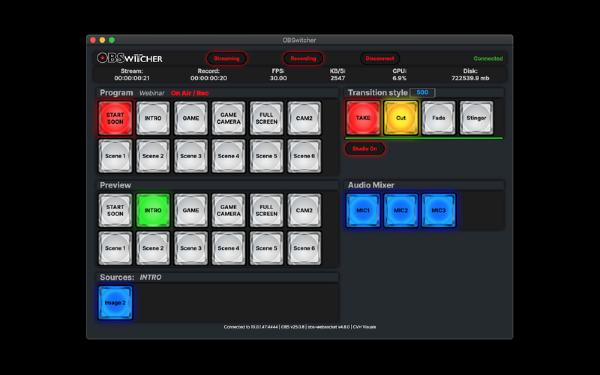Select Scene 5 in Program section

coord(266,156)
